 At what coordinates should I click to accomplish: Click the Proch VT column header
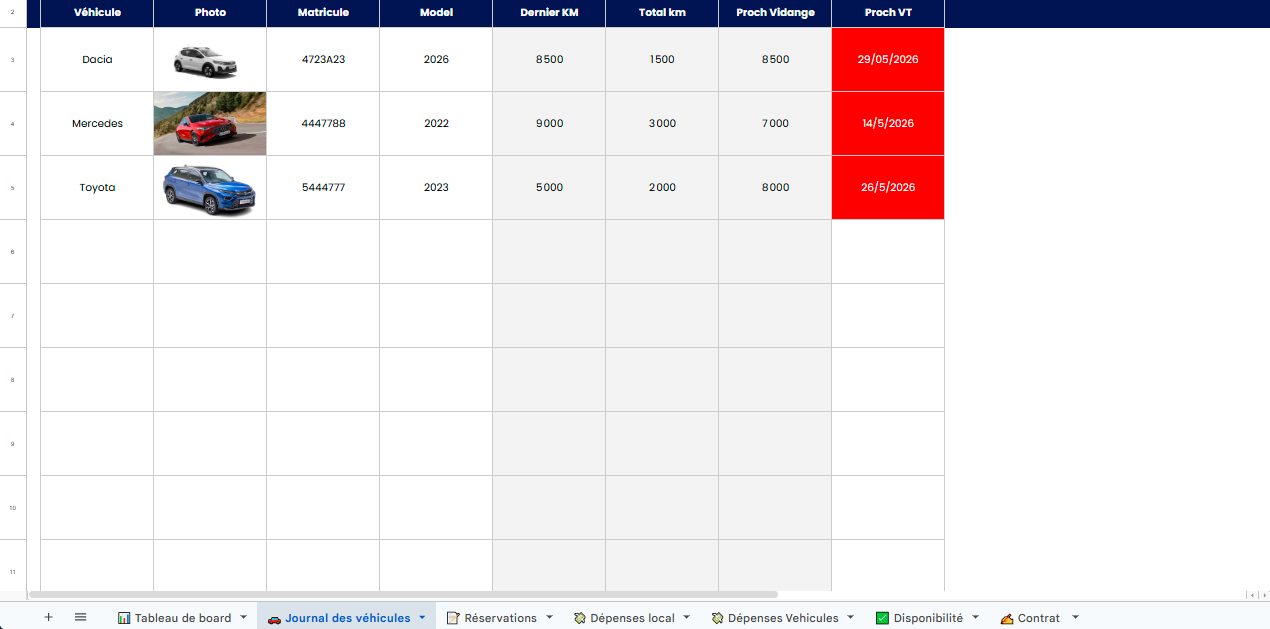(x=888, y=13)
